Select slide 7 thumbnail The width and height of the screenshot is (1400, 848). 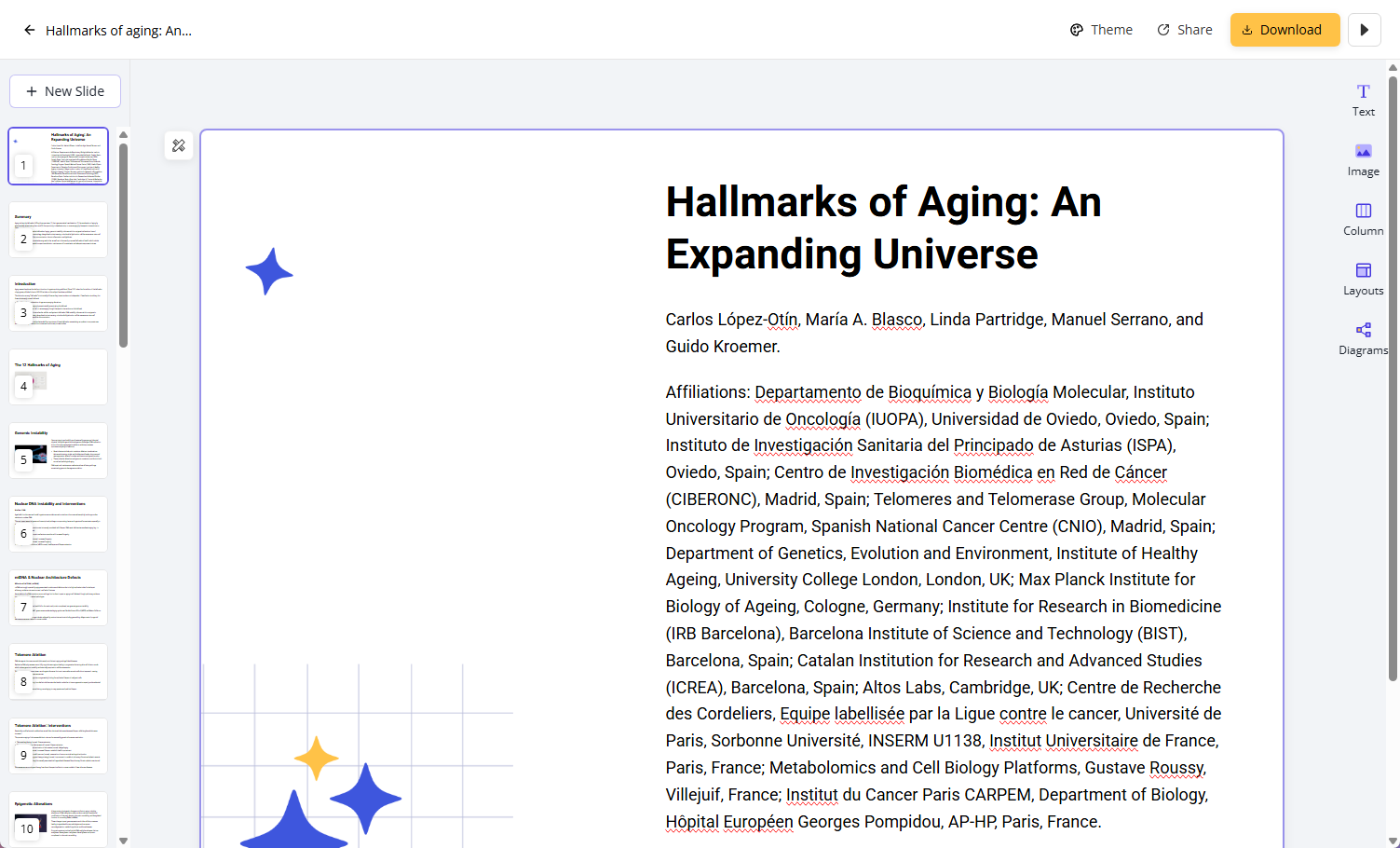pos(59,597)
